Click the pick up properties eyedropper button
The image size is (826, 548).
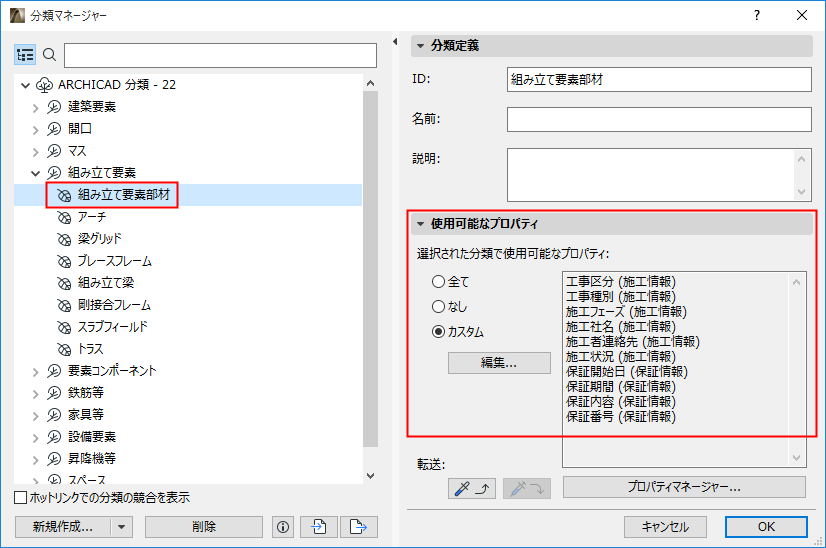tap(472, 489)
